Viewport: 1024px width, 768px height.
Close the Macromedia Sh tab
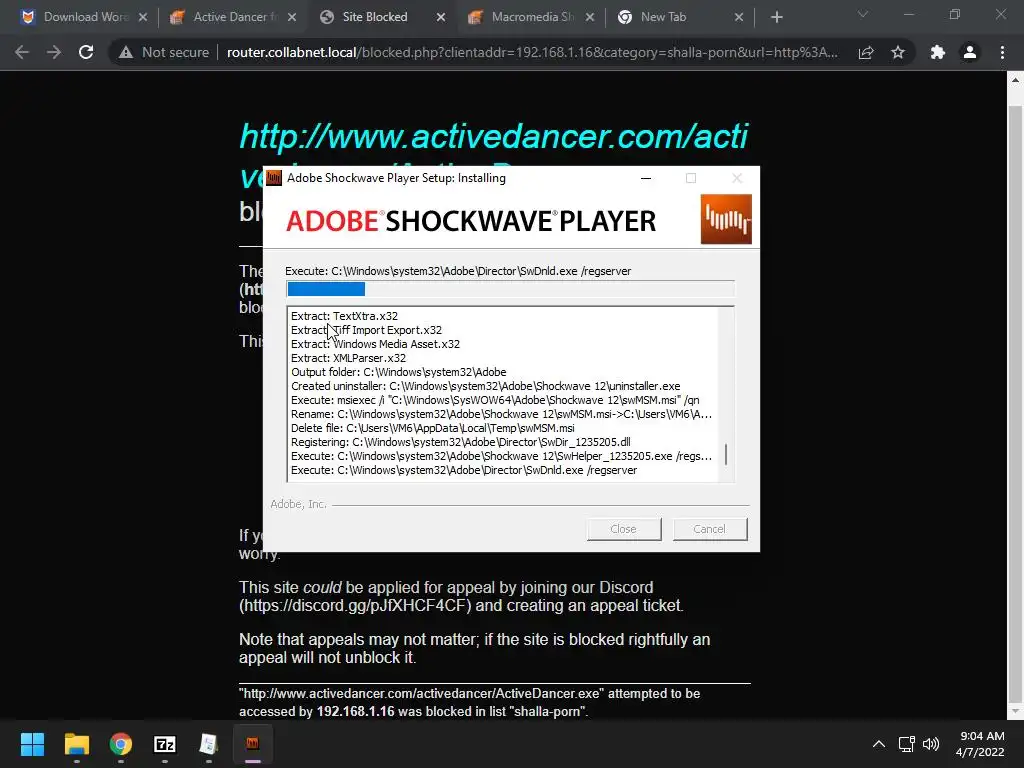point(590,17)
